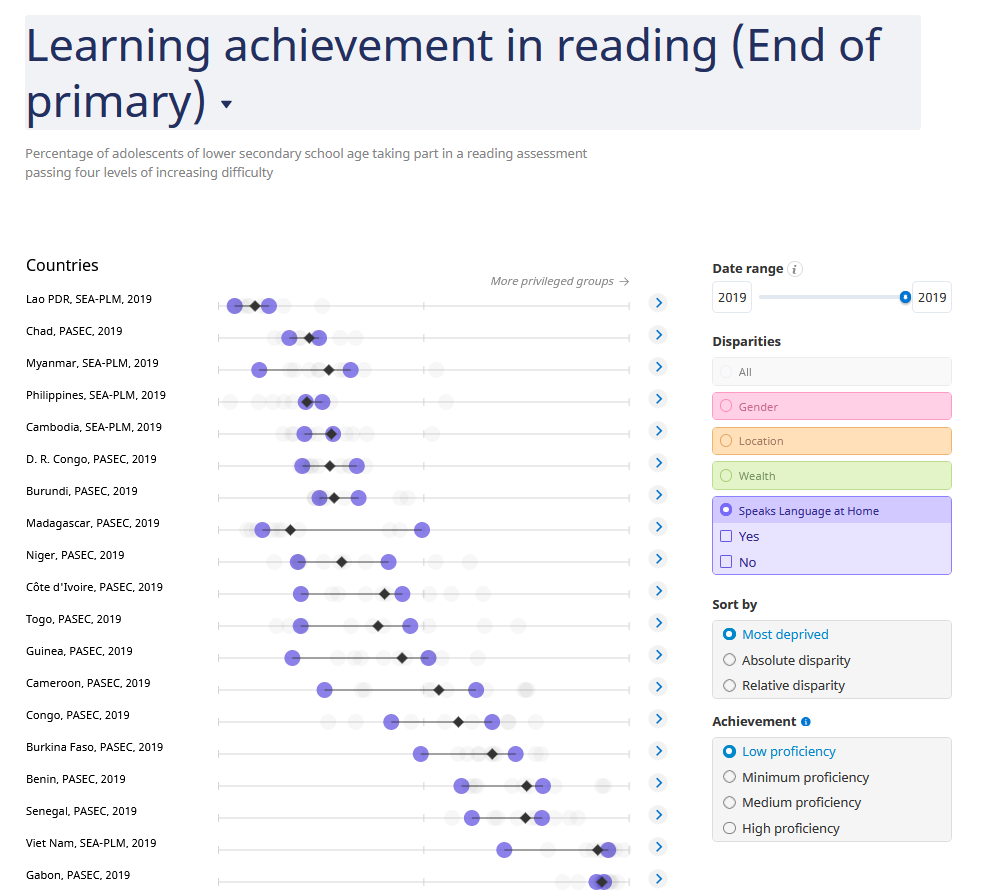Click Viet Nam row arrow icon
994x893 pixels.
coord(658,847)
